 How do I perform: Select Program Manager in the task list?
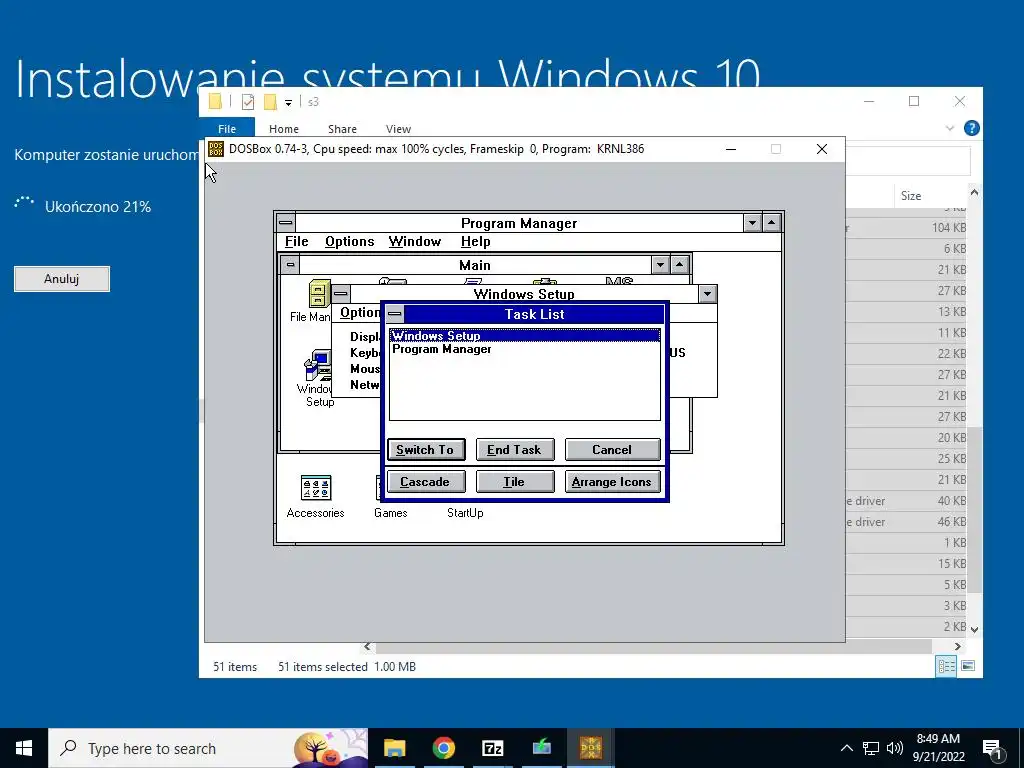click(524, 349)
